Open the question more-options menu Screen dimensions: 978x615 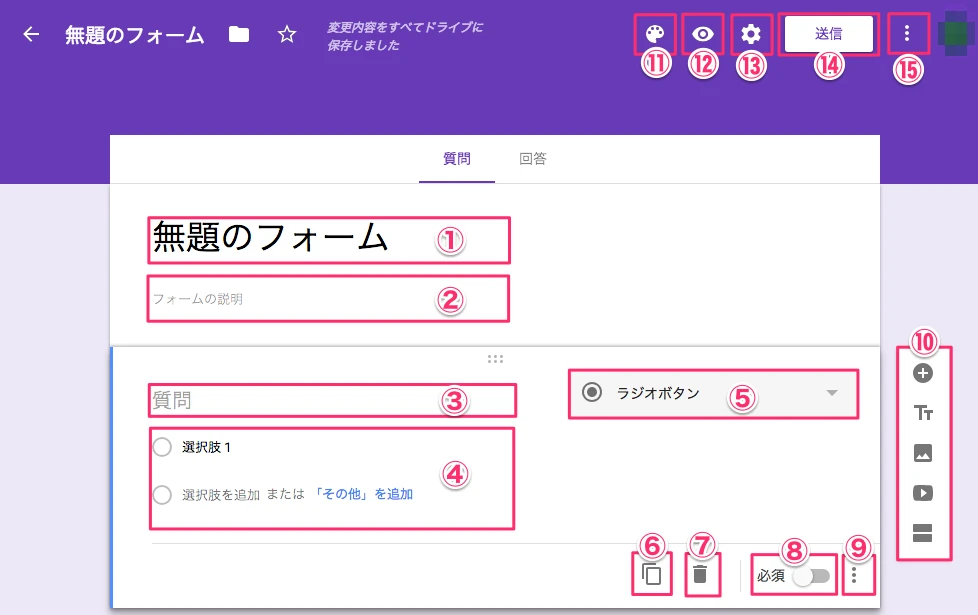pyautogui.click(x=854, y=574)
